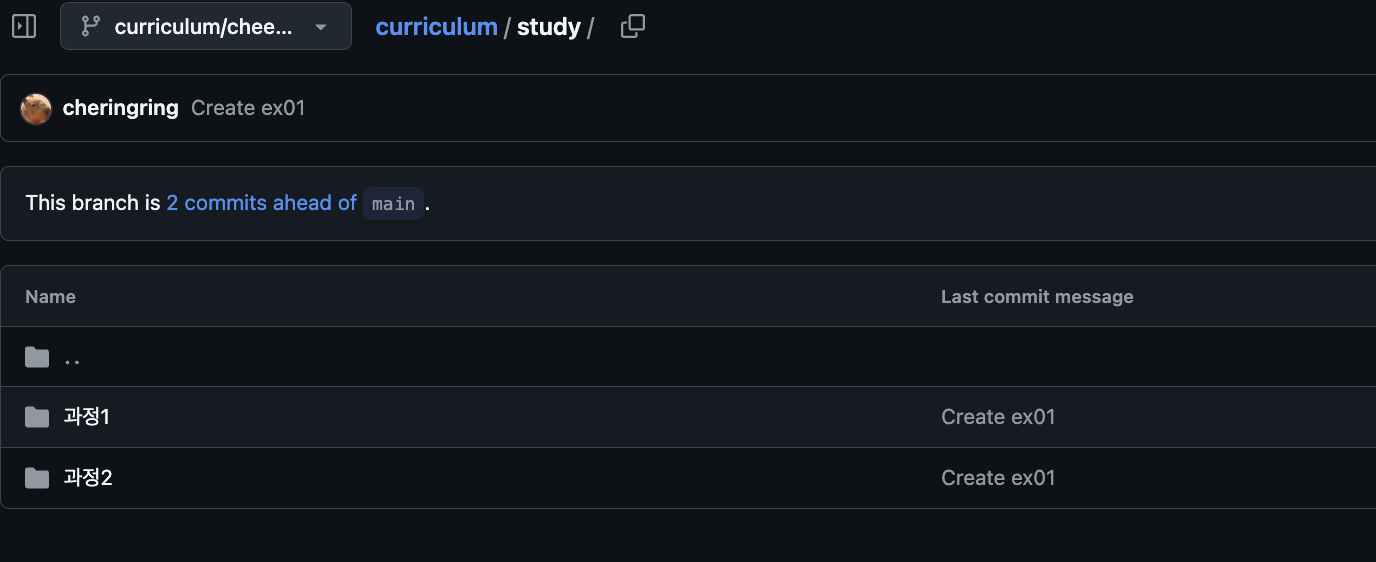View the 2 commits ahead of comparison
The height and width of the screenshot is (562, 1376).
point(261,203)
